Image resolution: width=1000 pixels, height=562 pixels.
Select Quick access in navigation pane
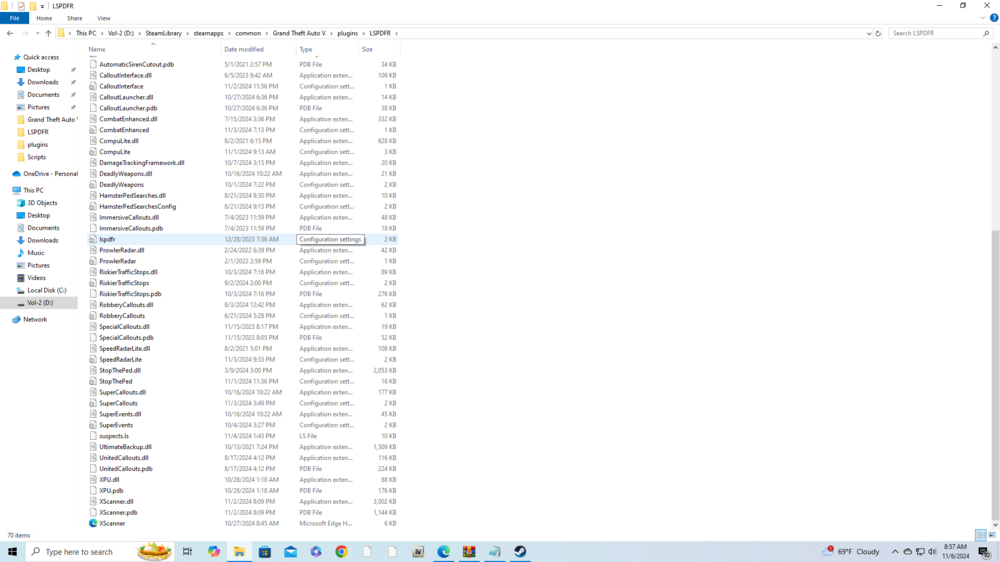click(x=41, y=57)
